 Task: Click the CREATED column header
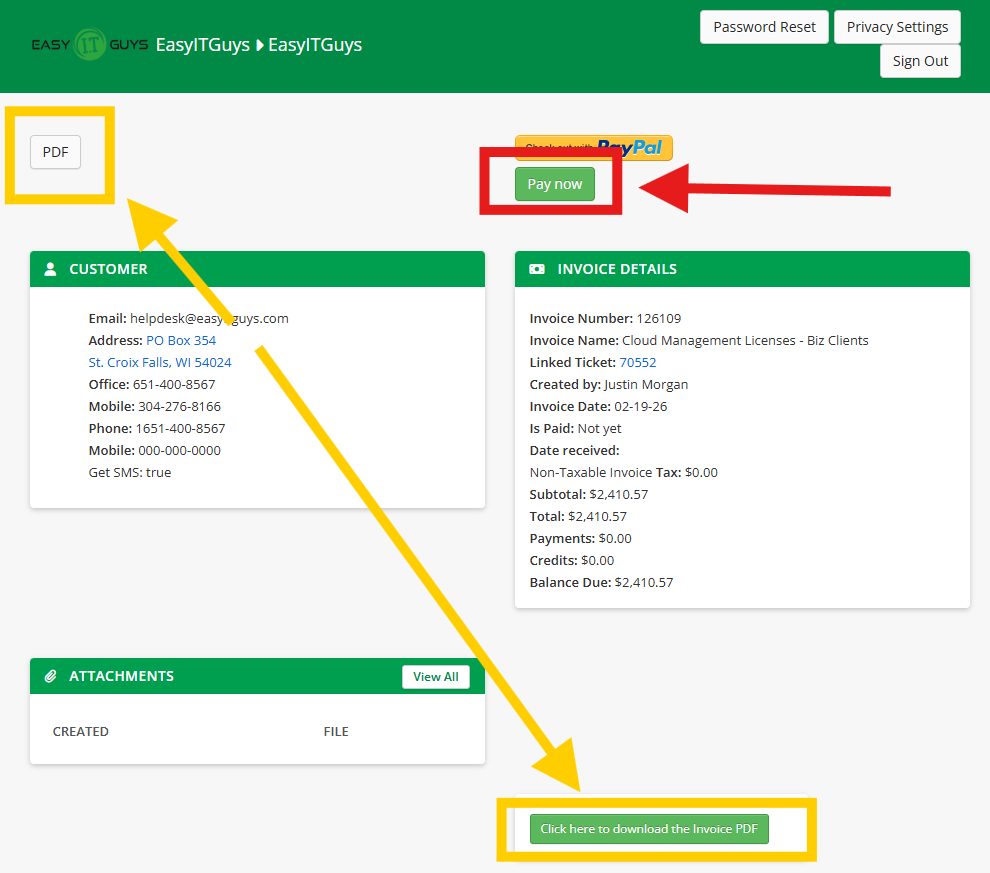tap(81, 732)
